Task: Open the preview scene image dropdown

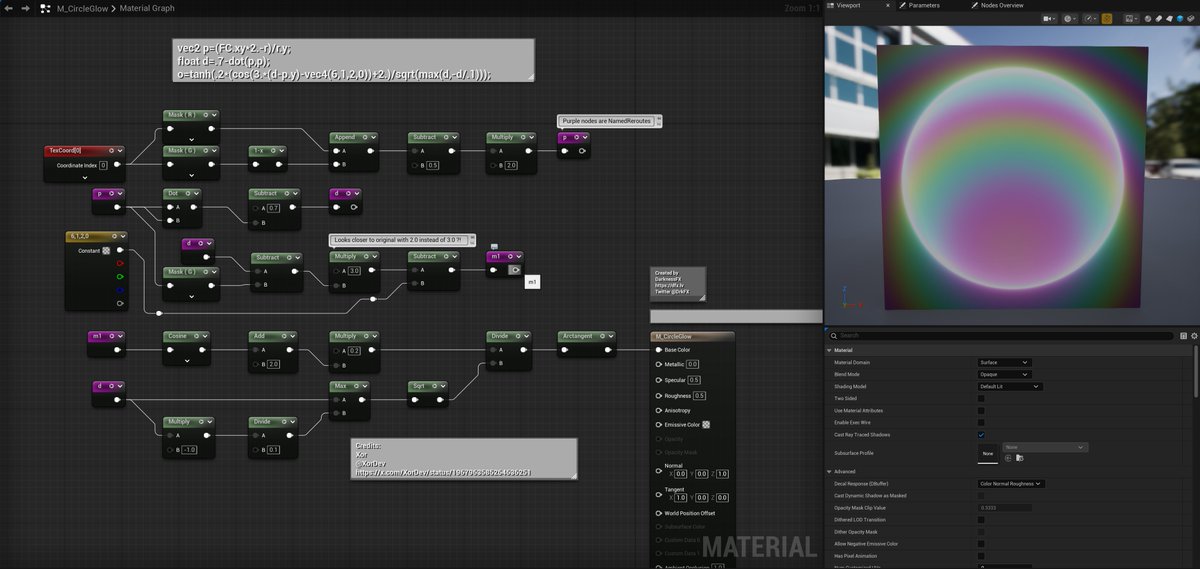Action: click(1132, 18)
